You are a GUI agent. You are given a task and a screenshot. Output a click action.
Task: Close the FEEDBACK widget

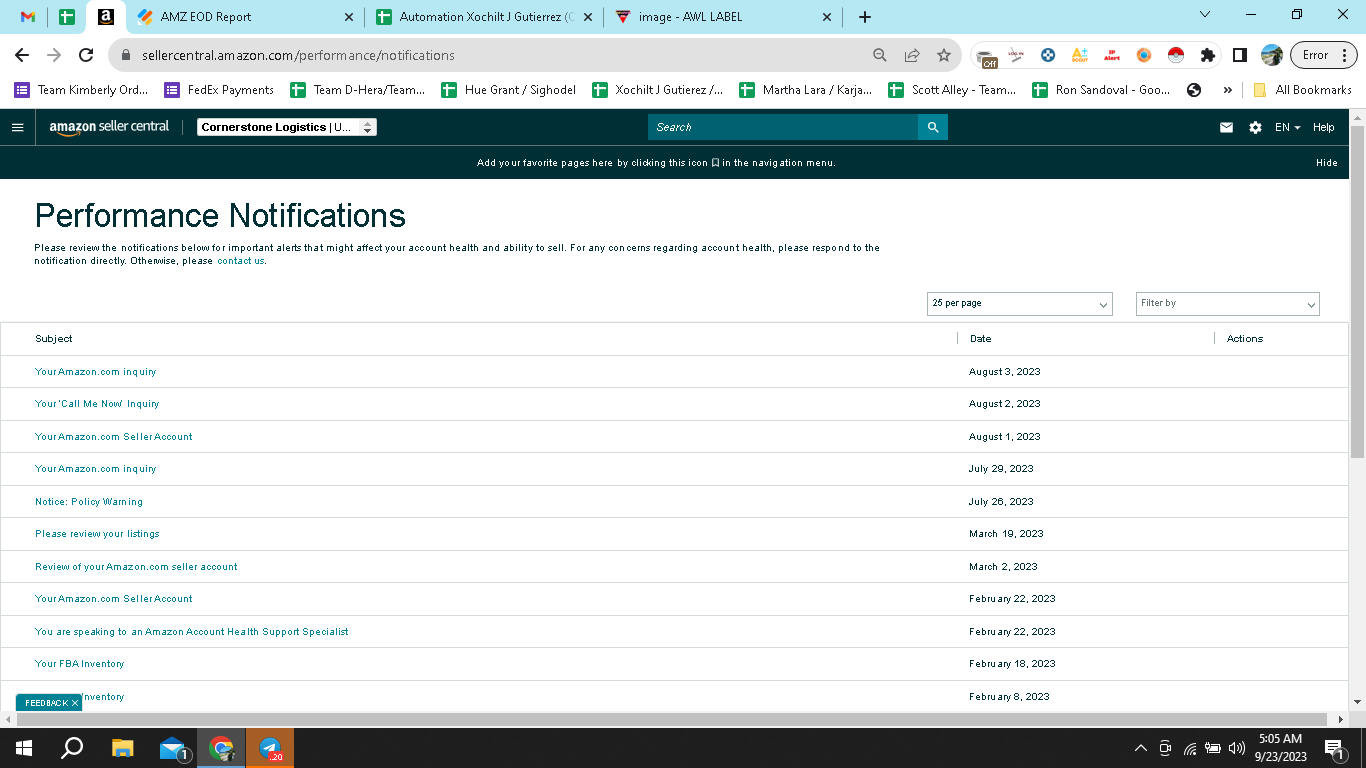(75, 703)
